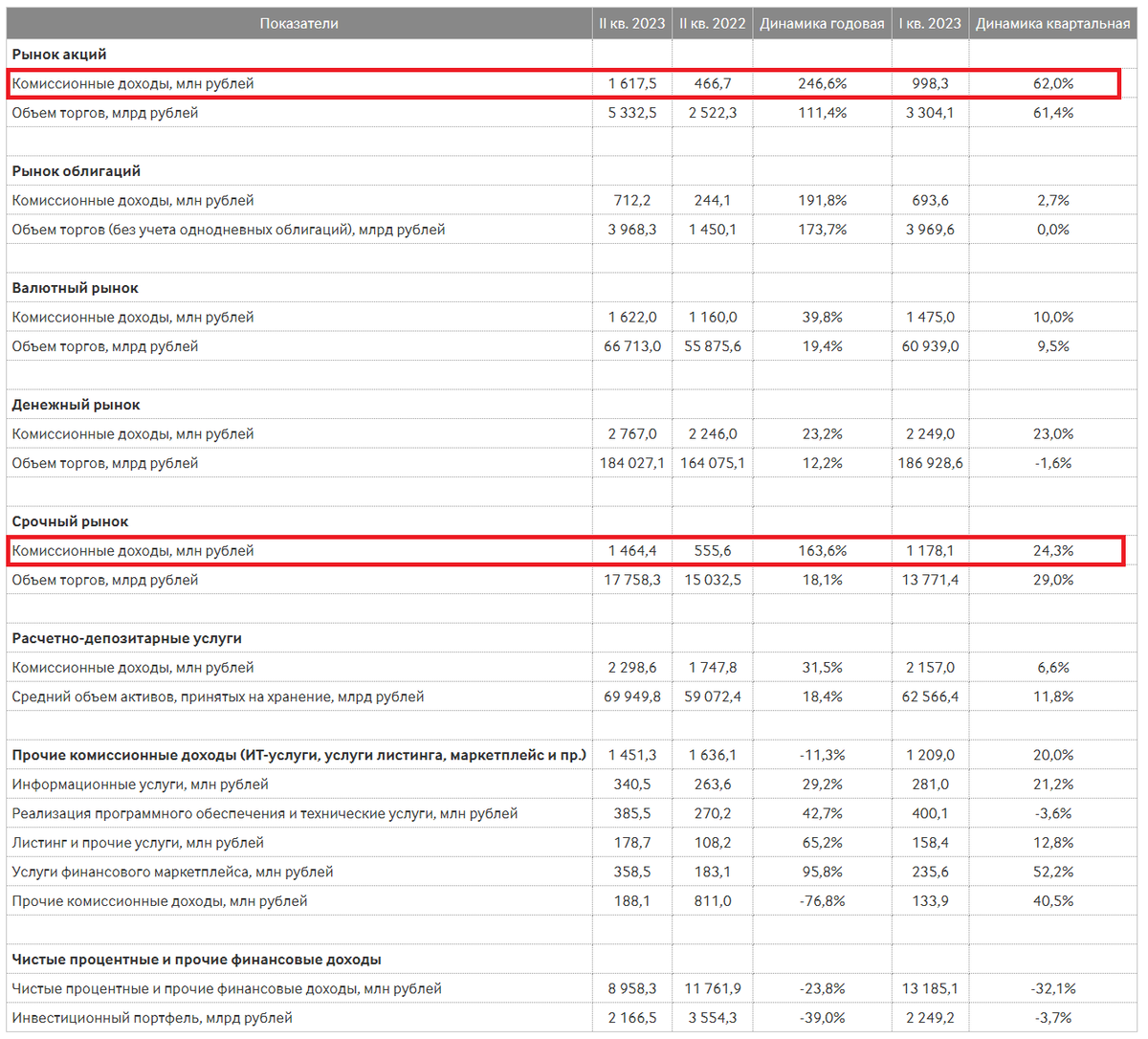Click the 340,5 information services cell
The width and height of the screenshot is (1148, 1039).
(632, 785)
